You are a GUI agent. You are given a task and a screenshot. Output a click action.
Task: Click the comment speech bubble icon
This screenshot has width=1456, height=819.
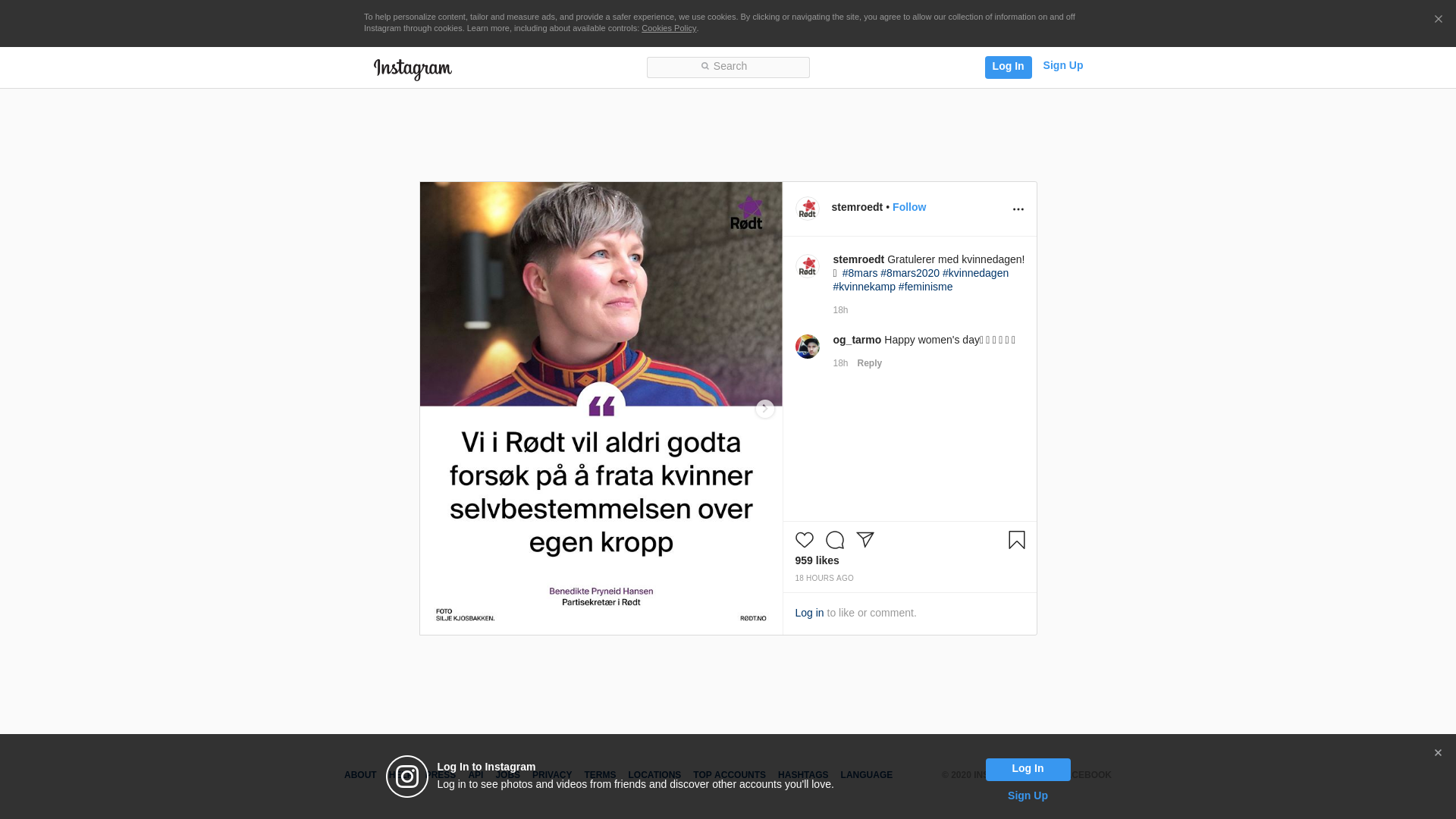tap(835, 540)
